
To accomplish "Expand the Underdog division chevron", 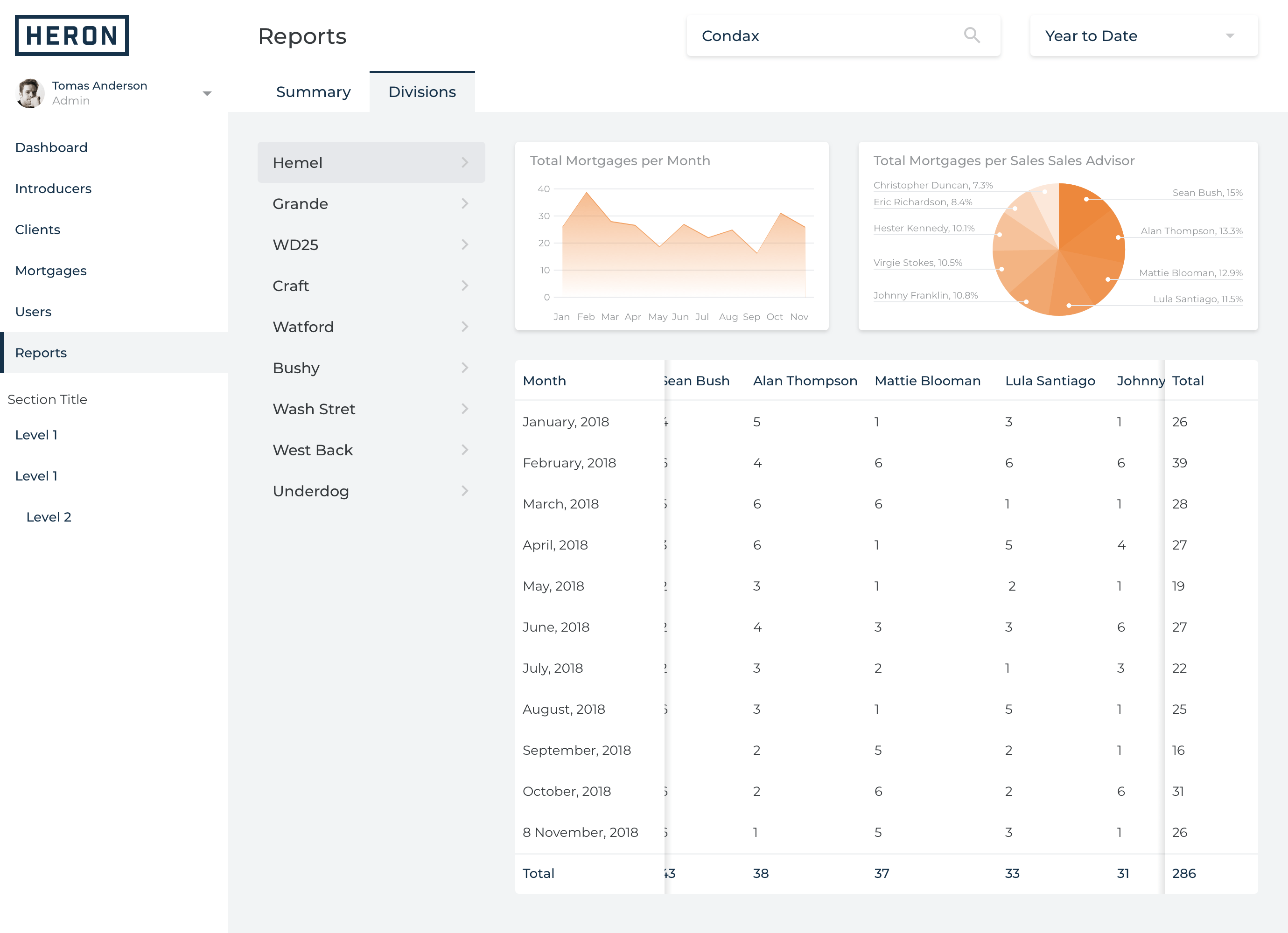I will tap(464, 491).
